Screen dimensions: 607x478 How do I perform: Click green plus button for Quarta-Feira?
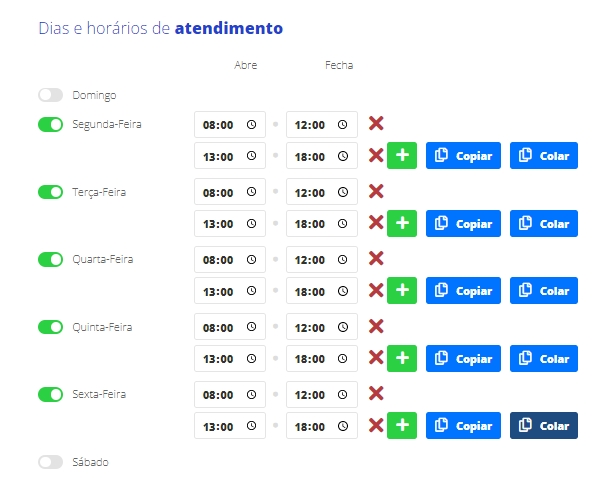click(x=401, y=291)
